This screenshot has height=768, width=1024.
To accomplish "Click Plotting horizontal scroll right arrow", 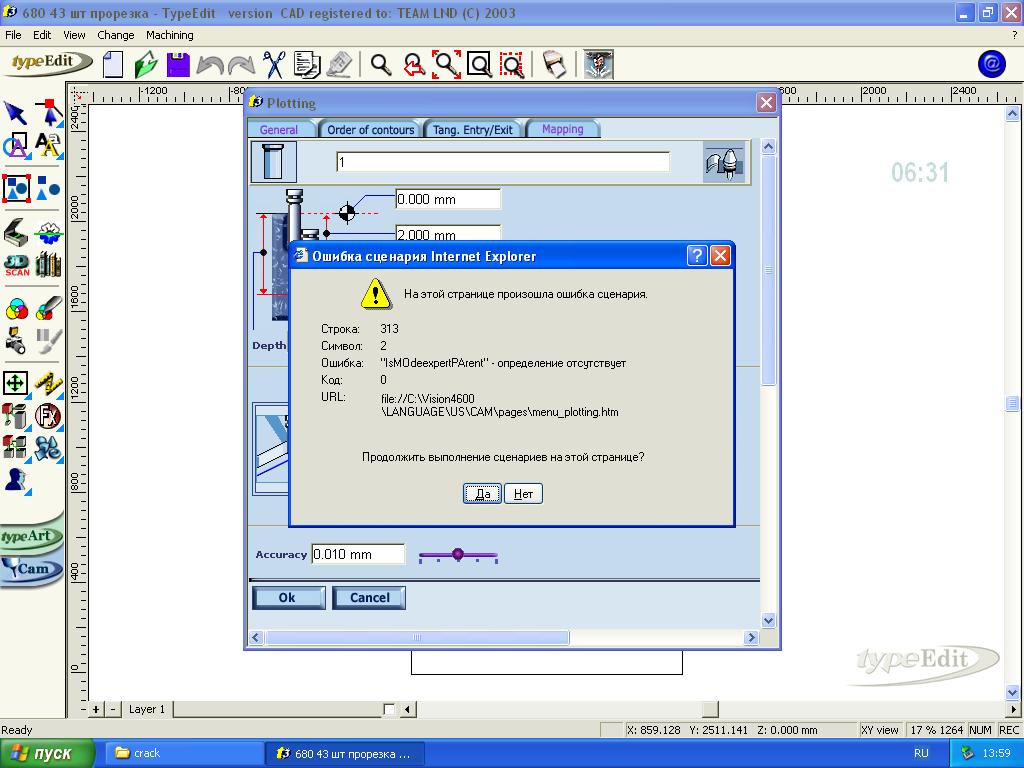I will (x=751, y=637).
